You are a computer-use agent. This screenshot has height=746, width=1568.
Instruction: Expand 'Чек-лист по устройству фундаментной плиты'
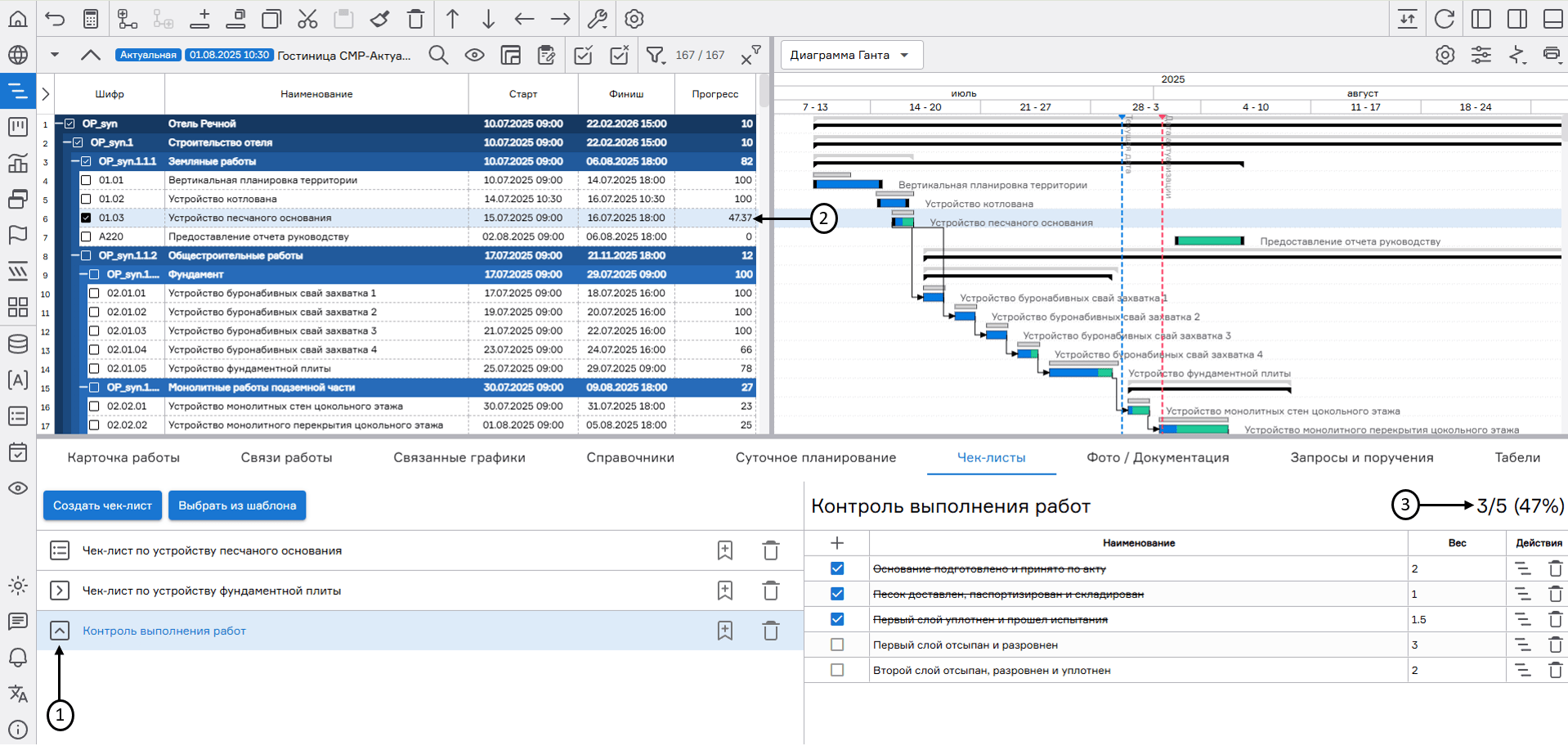click(60, 591)
